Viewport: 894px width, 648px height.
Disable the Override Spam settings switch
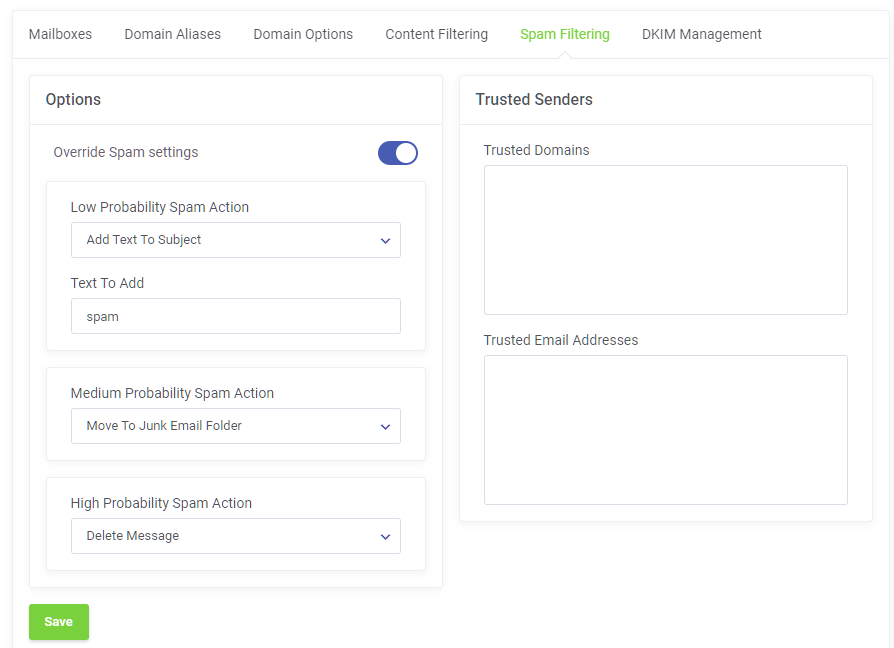click(397, 153)
